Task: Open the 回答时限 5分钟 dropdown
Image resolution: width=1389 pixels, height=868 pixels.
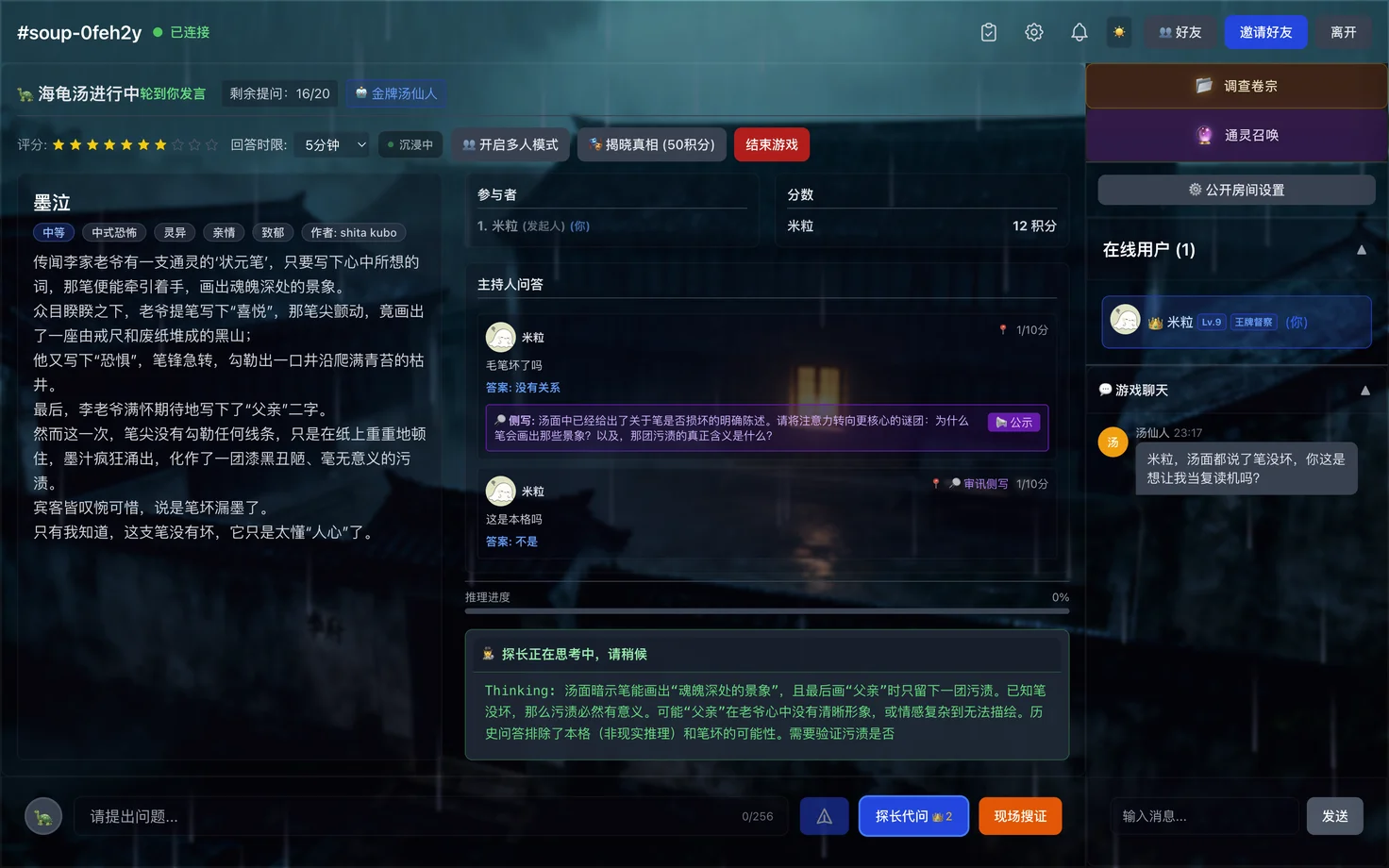Action: click(334, 144)
